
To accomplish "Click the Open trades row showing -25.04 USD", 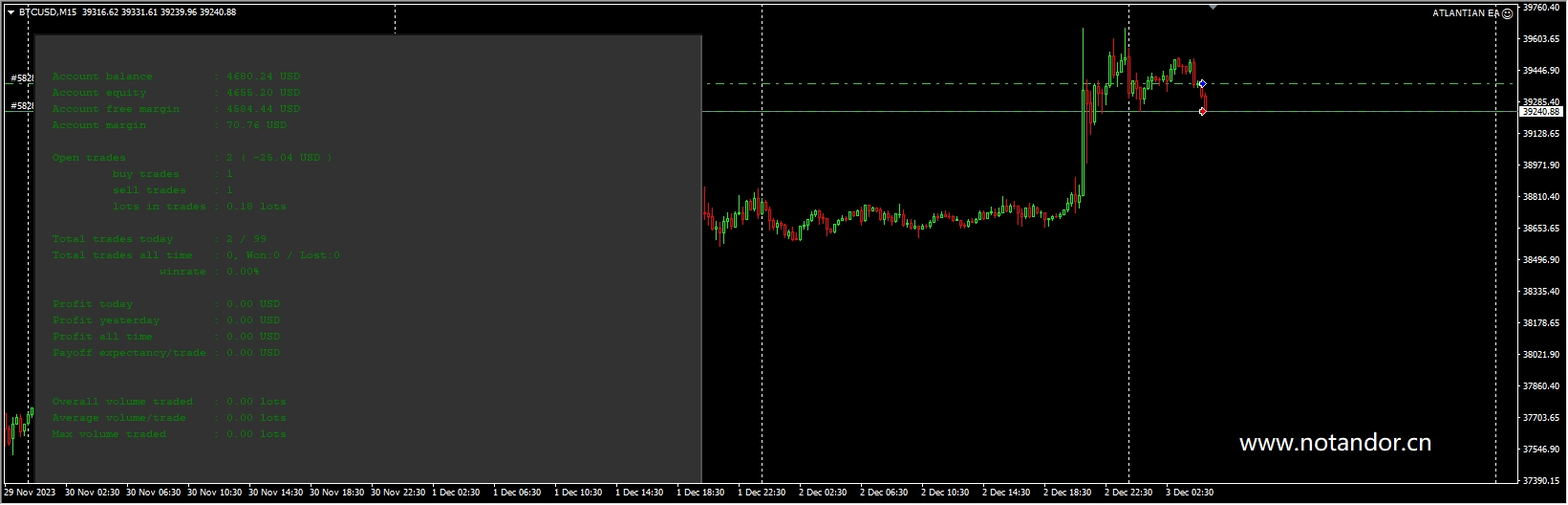I will coord(192,158).
